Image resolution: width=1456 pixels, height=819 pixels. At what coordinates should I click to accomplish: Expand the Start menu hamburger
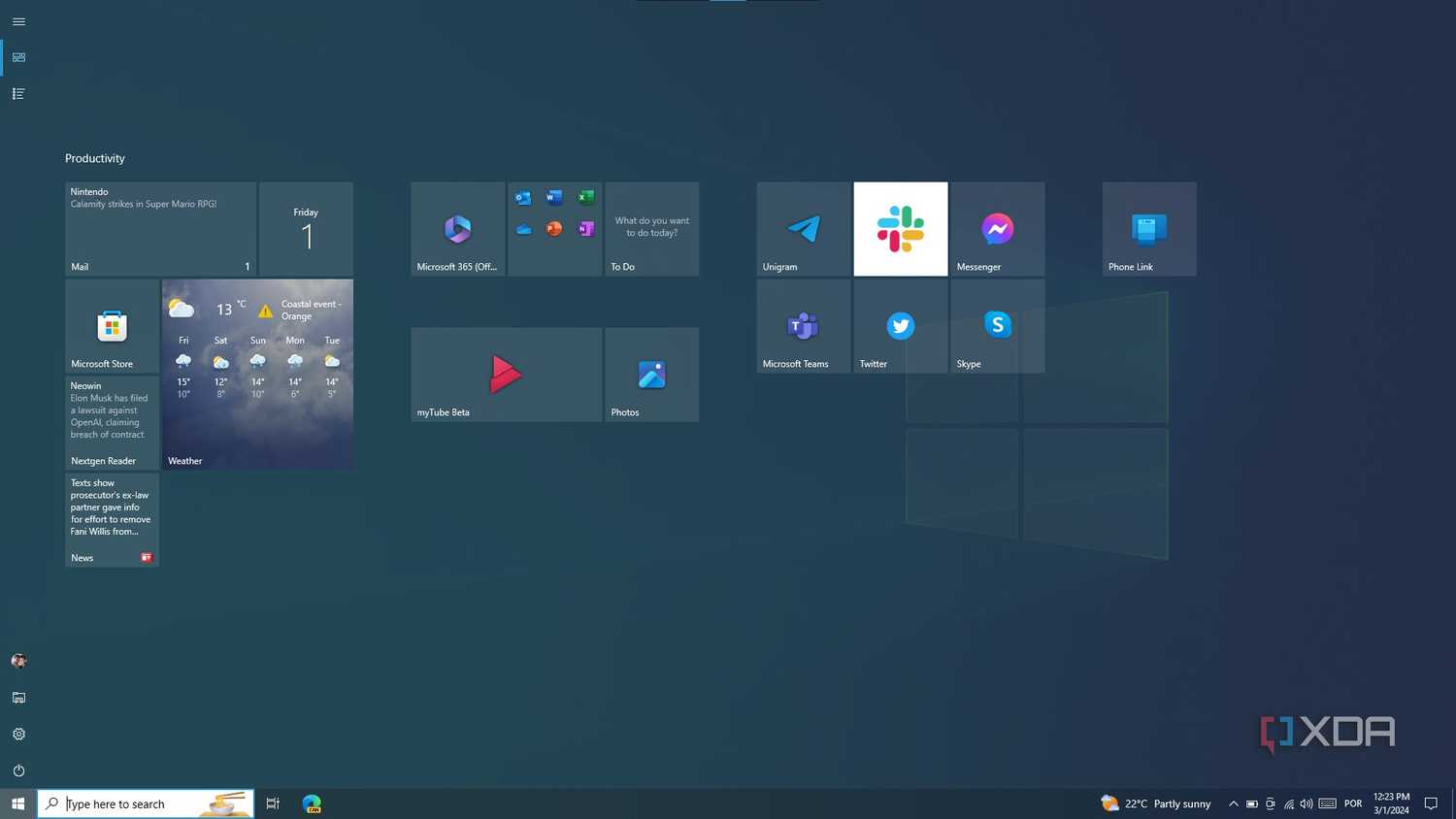[18, 21]
